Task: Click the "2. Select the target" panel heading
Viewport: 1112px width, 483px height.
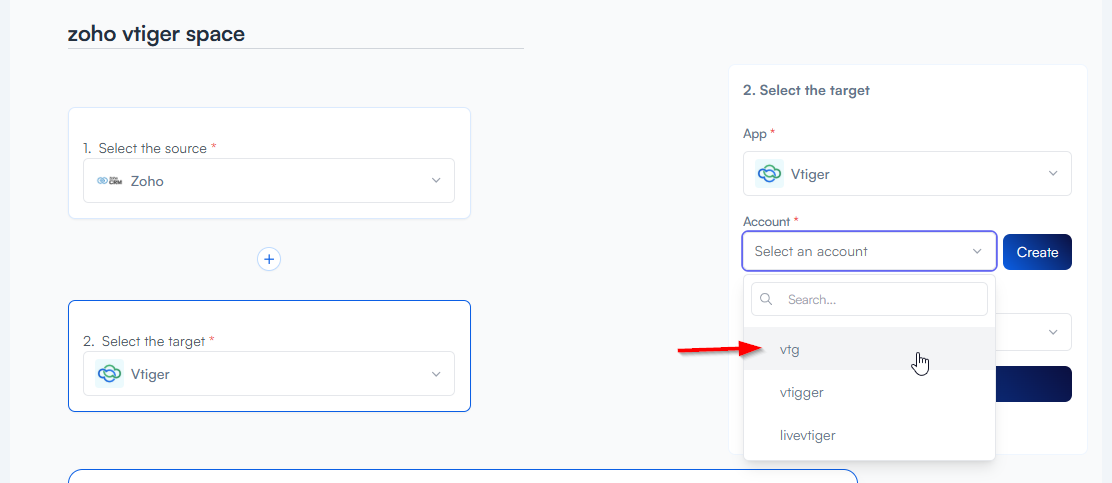Action: coord(806,90)
